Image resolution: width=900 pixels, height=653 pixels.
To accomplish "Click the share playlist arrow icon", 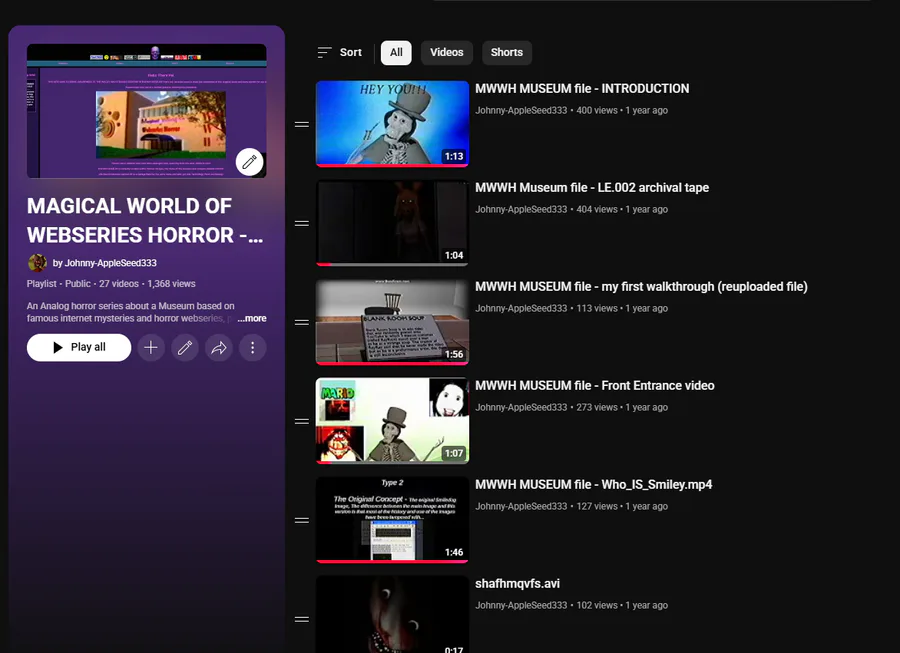I will click(219, 348).
